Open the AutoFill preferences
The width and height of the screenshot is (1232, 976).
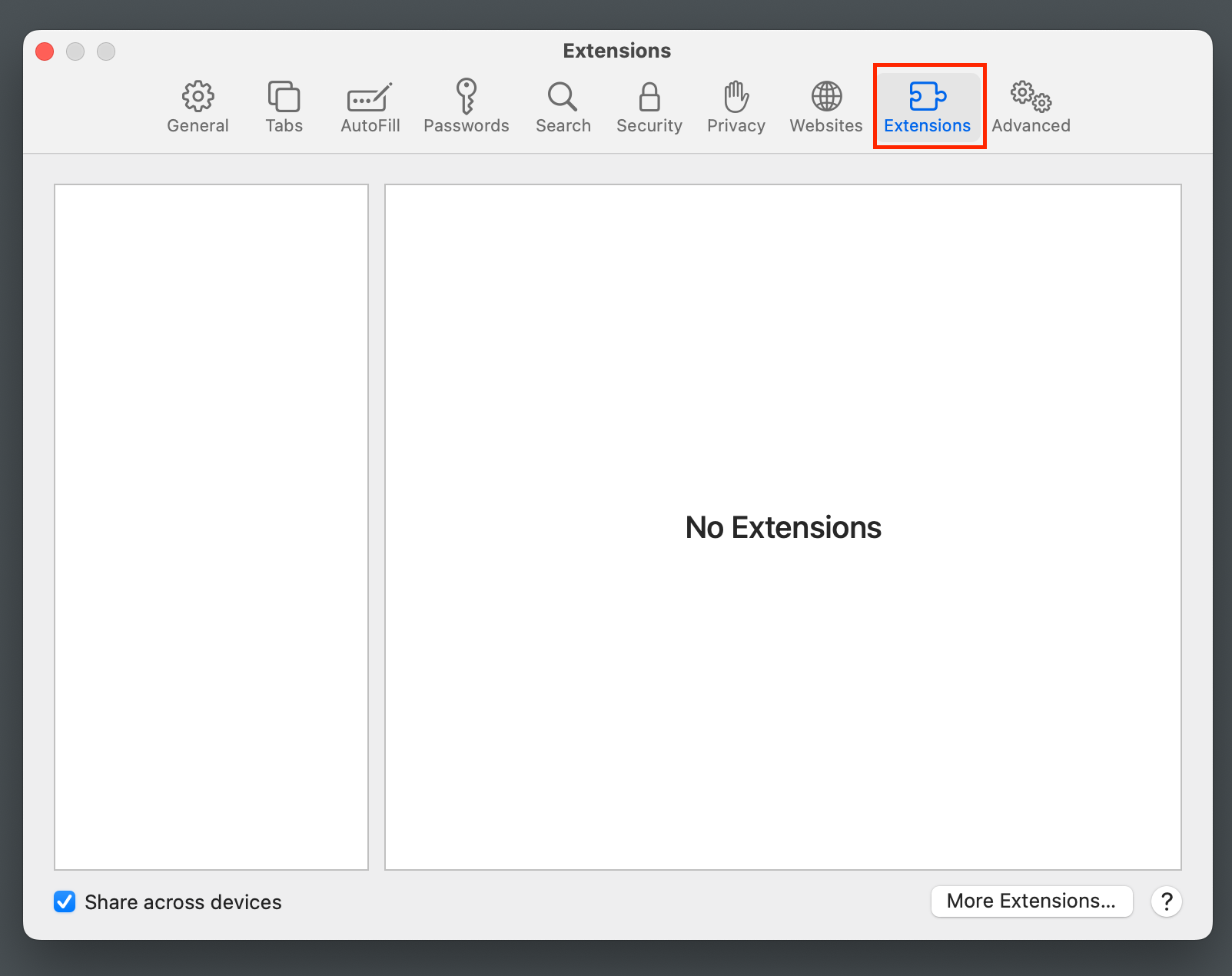tap(370, 107)
